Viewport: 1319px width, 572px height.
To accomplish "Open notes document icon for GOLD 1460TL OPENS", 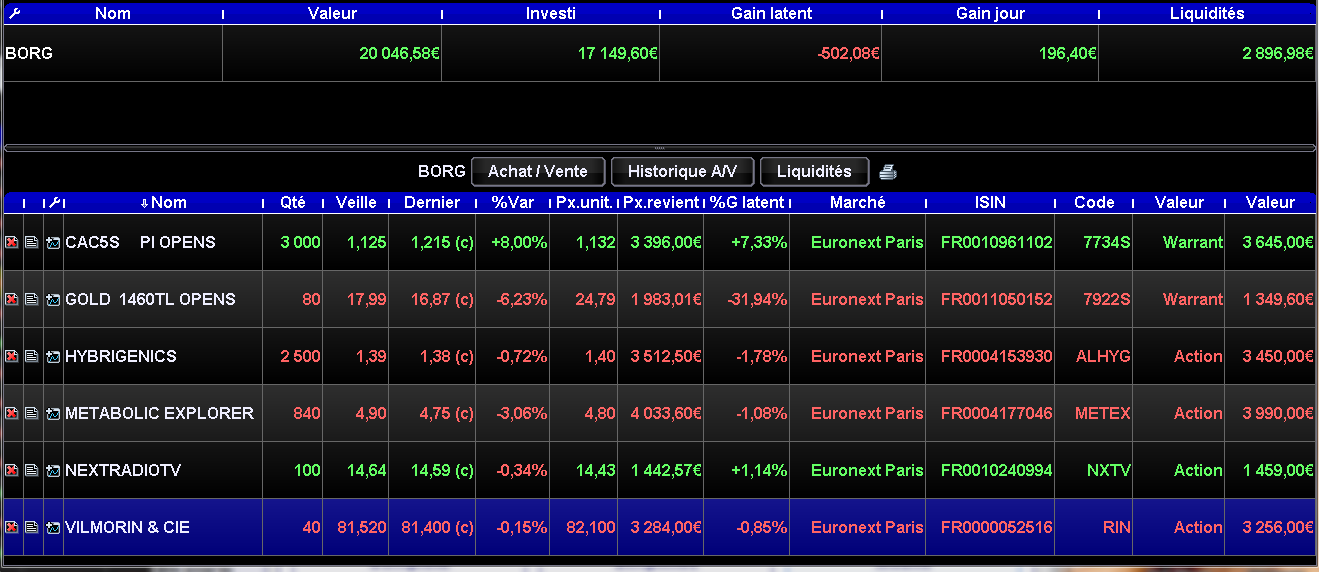I will pyautogui.click(x=31, y=300).
